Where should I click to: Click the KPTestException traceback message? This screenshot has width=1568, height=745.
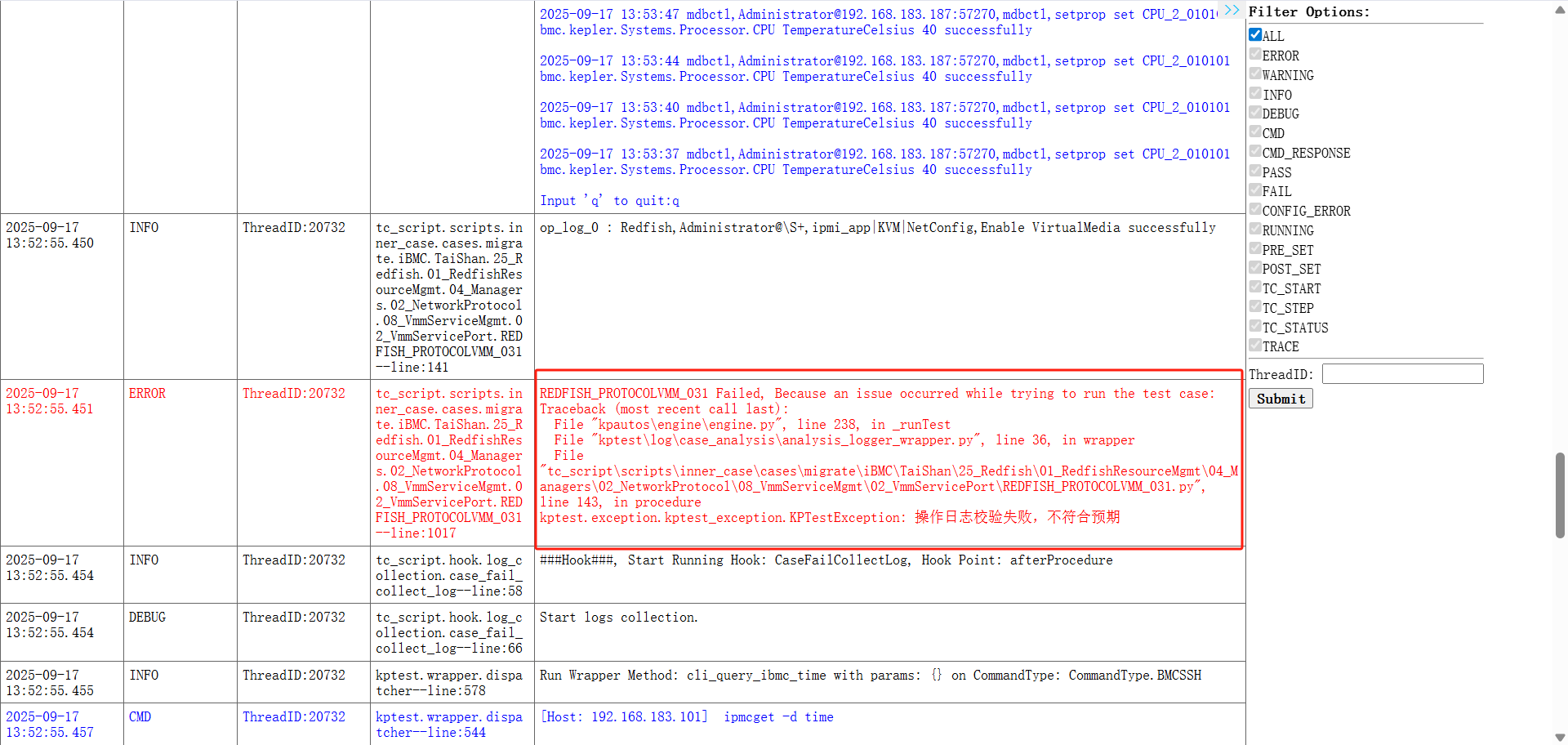(829, 518)
